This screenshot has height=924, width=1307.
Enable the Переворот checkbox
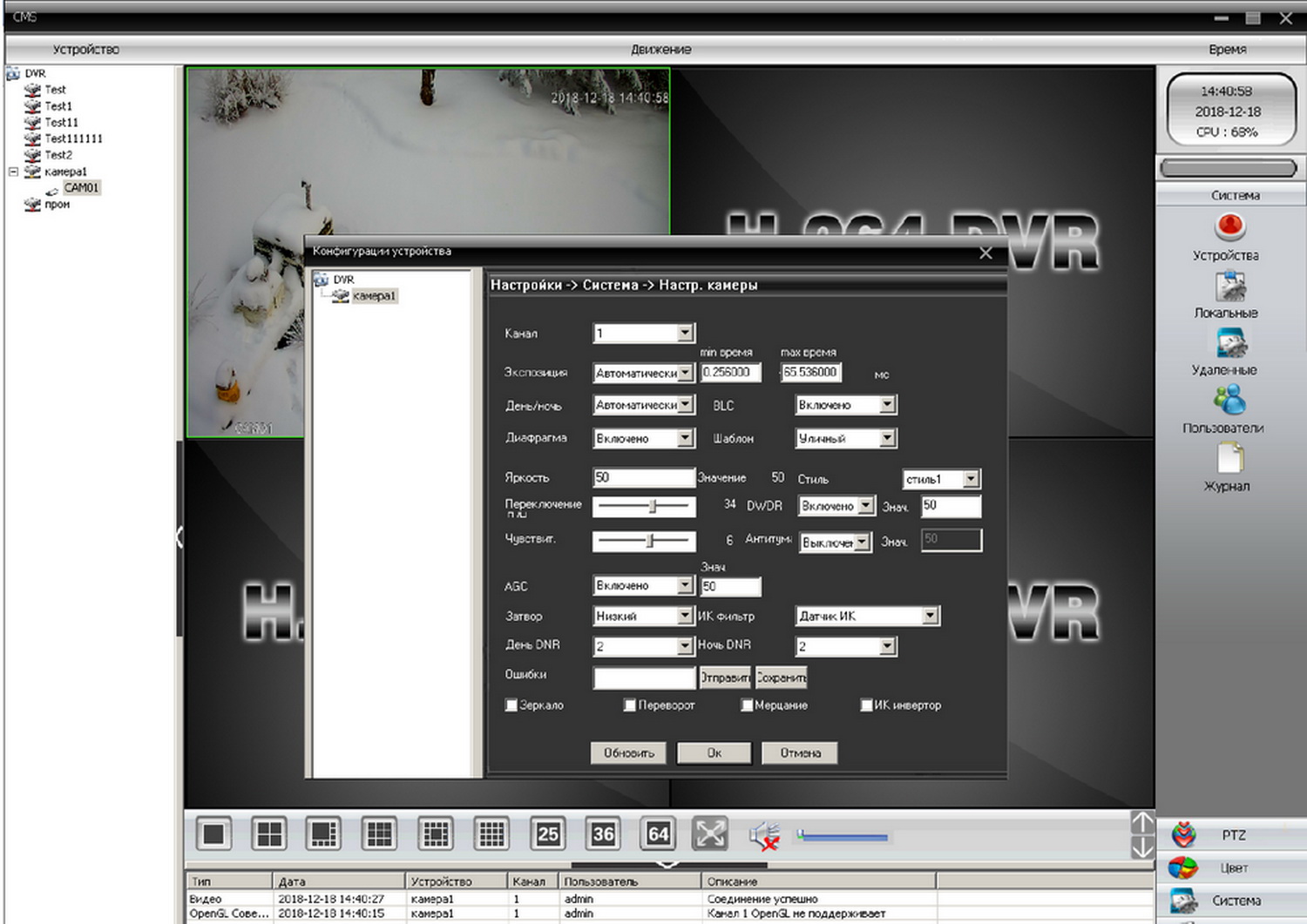point(630,705)
